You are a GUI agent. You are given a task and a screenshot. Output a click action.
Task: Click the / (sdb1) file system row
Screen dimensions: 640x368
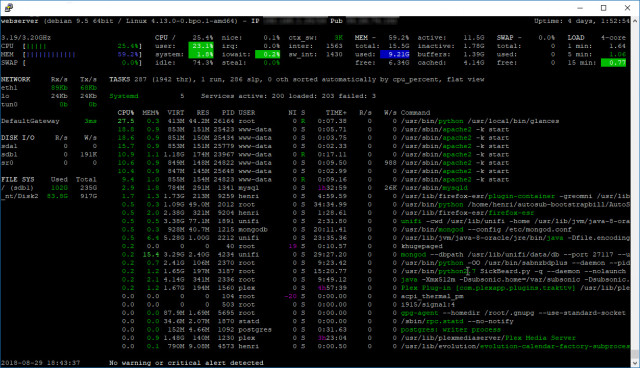coord(49,188)
